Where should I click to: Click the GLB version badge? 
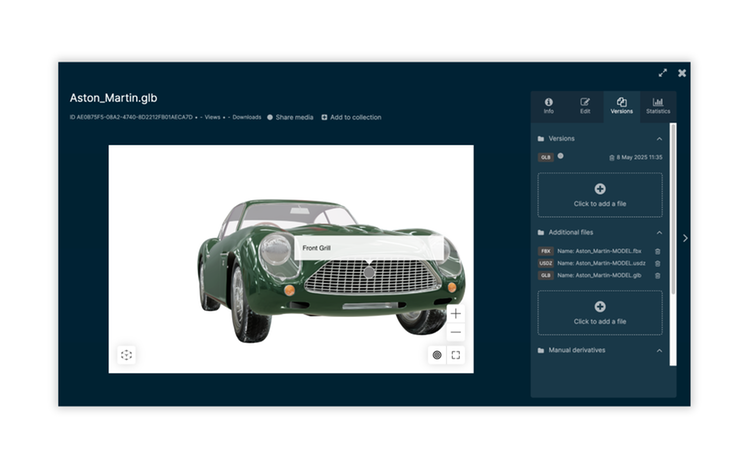[546, 157]
